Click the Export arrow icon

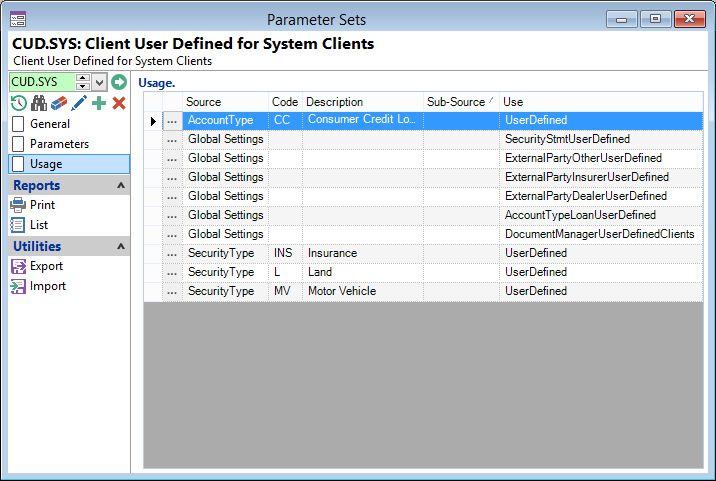pos(18,266)
